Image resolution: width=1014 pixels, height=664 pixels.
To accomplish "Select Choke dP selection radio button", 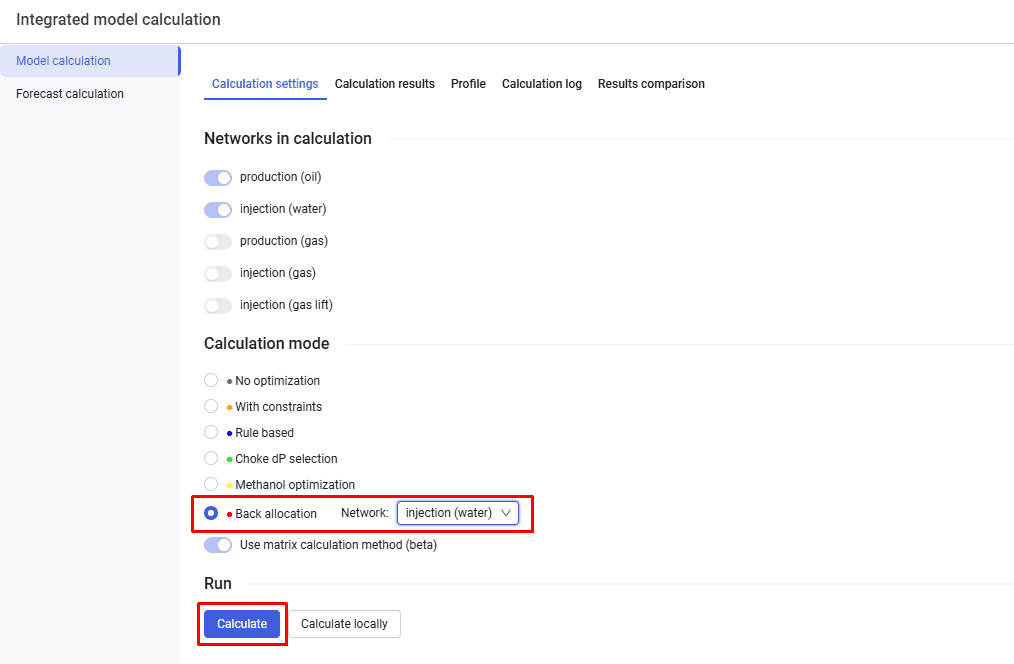I will click(211, 458).
